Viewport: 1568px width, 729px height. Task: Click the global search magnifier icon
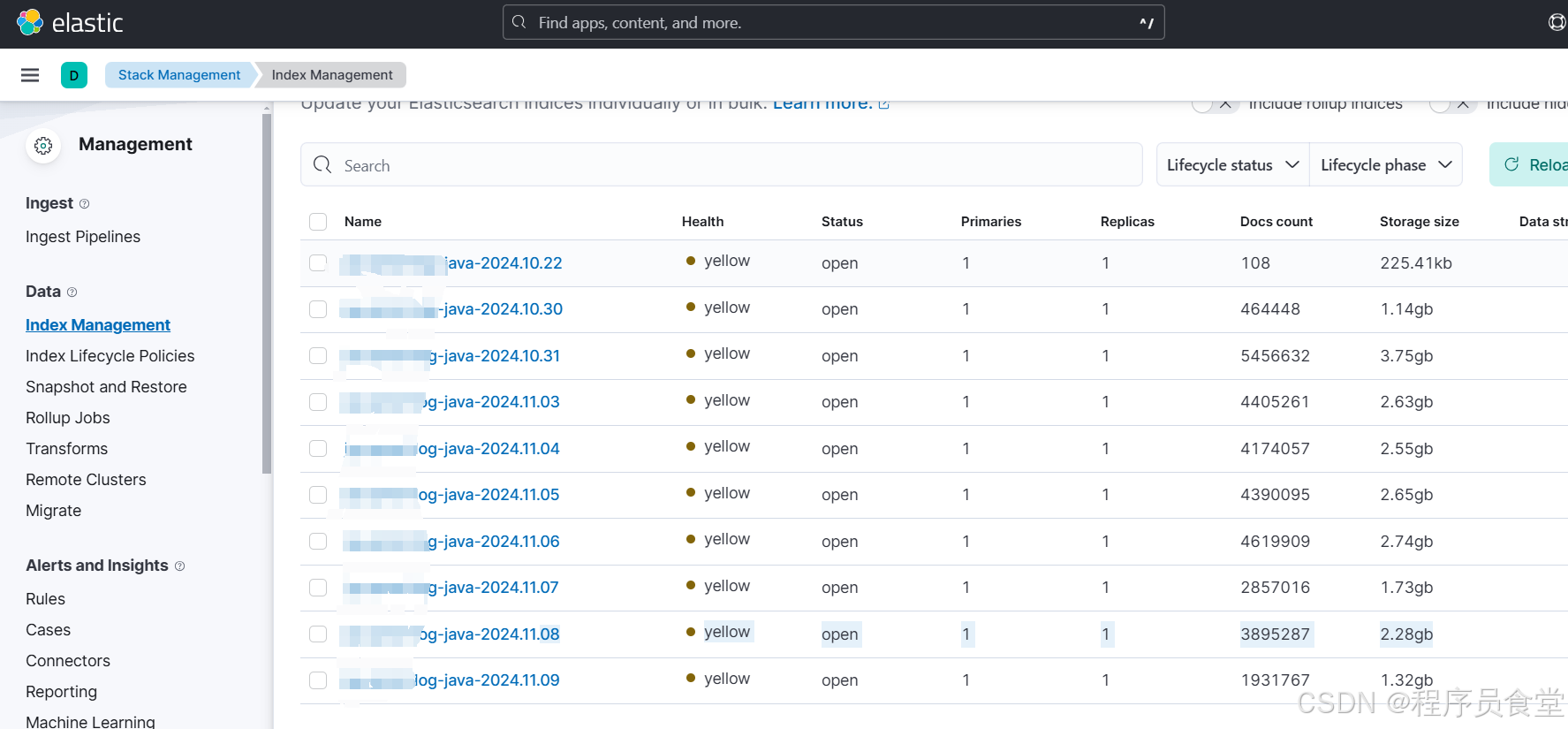click(519, 22)
